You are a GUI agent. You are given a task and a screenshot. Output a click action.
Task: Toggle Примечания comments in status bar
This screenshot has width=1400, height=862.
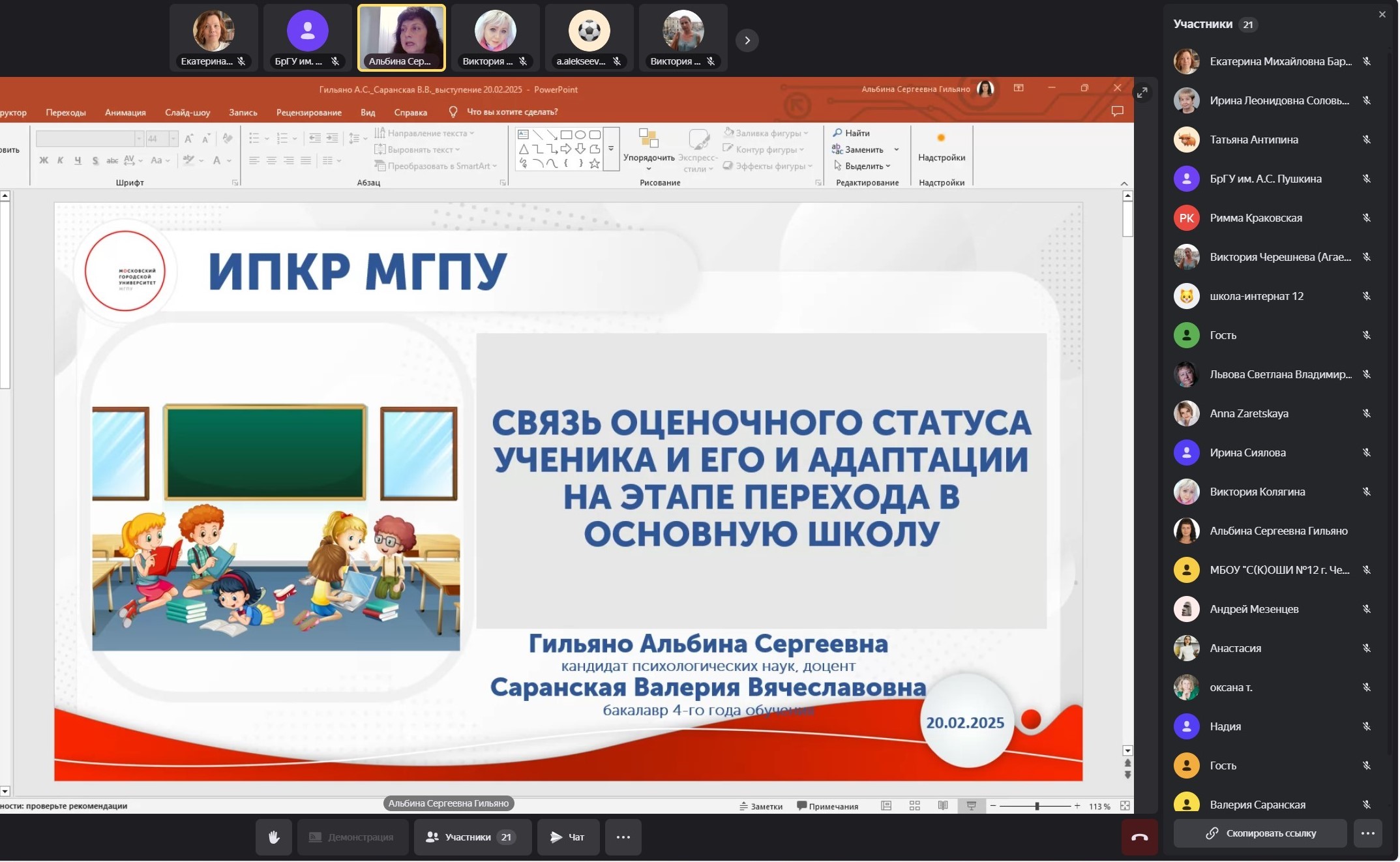(x=827, y=807)
